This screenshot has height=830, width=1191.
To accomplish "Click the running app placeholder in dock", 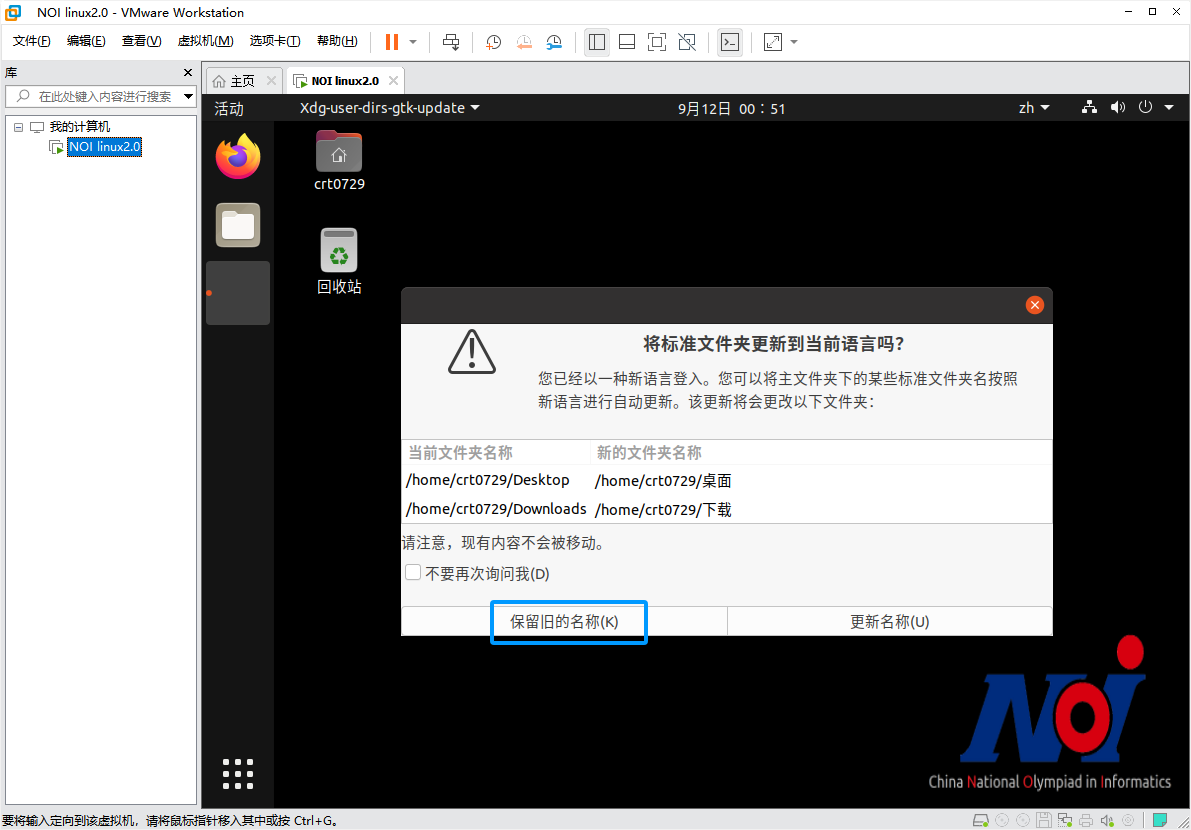I will [x=238, y=293].
